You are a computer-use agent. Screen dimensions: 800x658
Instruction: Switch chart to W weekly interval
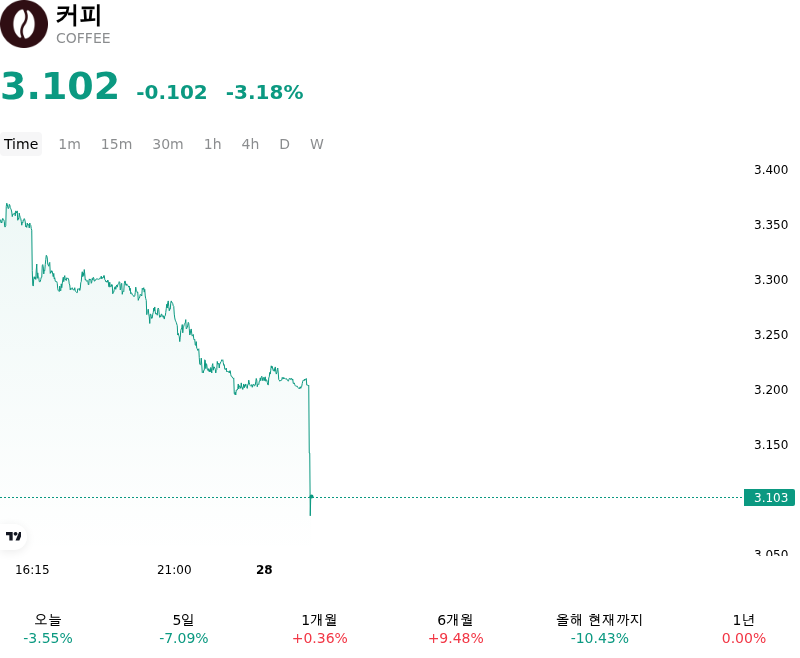click(317, 144)
